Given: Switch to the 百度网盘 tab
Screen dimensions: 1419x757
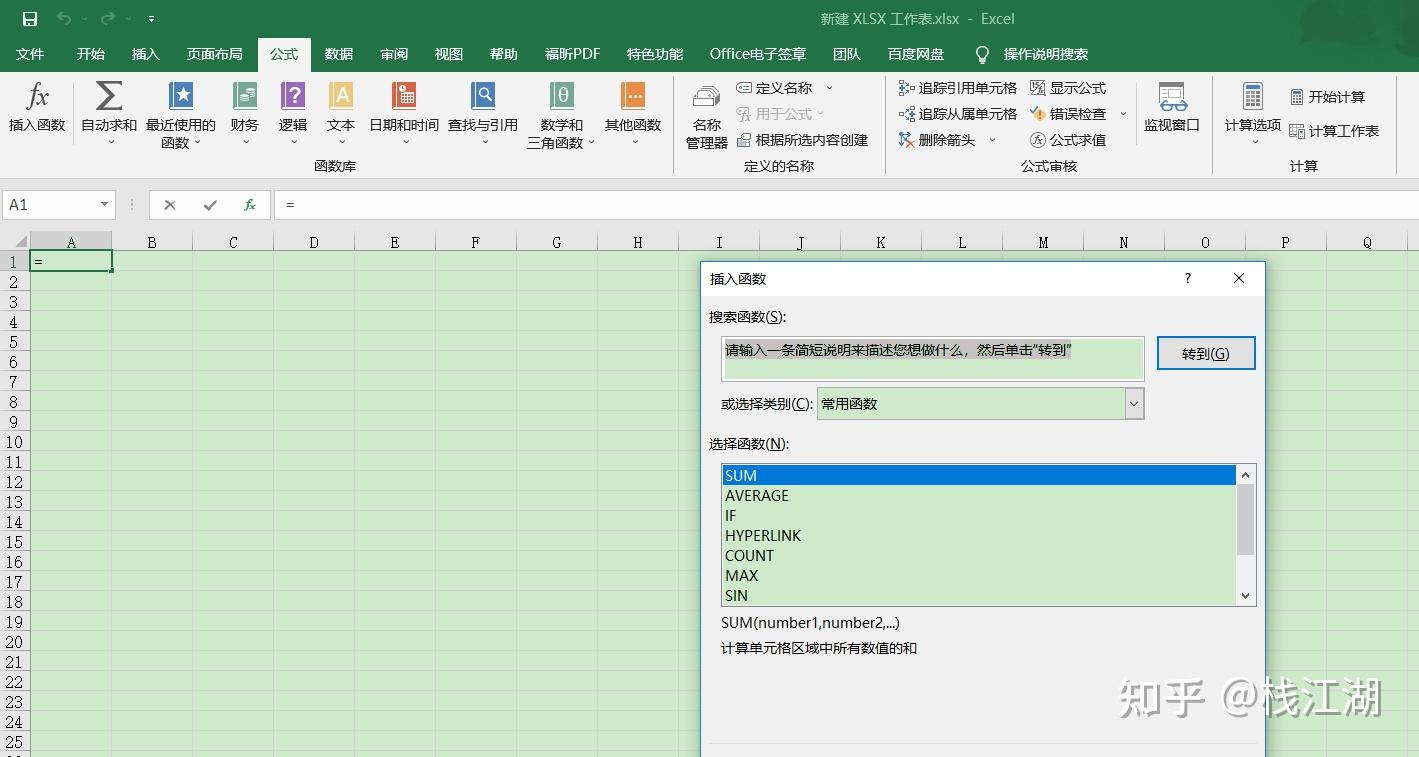Looking at the screenshot, I should [x=916, y=54].
